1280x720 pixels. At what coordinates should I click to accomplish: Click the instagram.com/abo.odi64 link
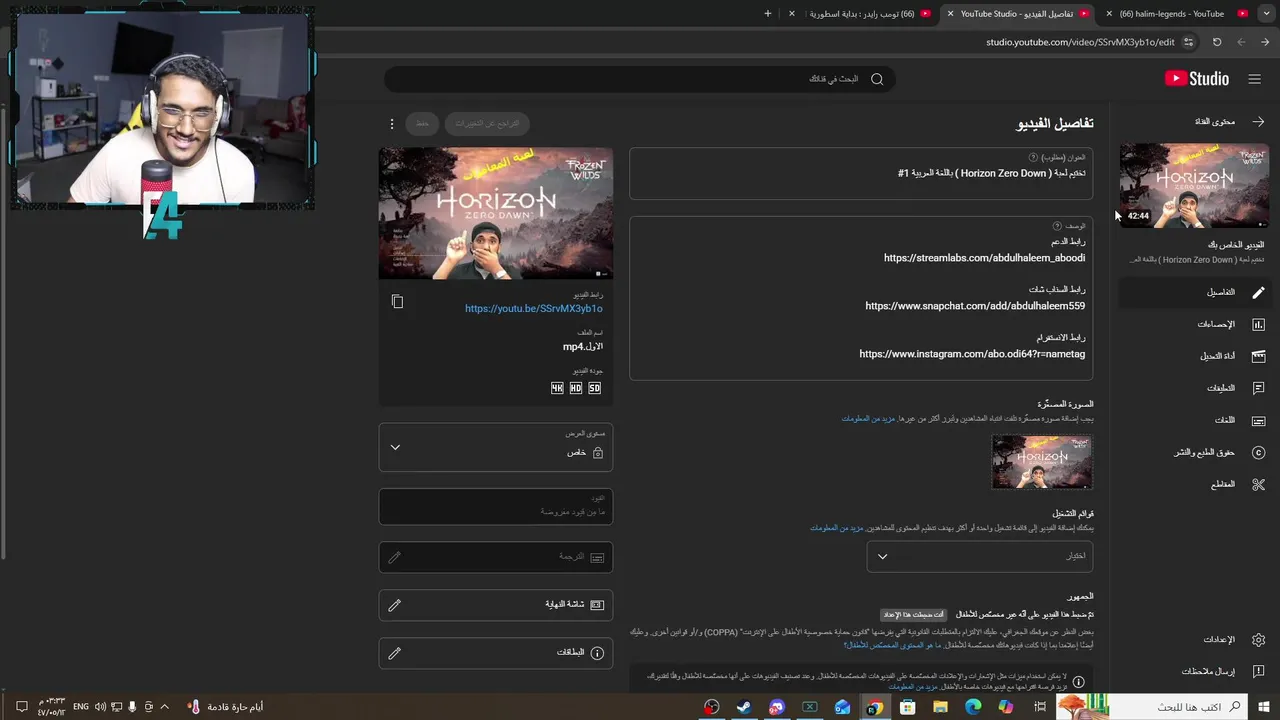972,354
